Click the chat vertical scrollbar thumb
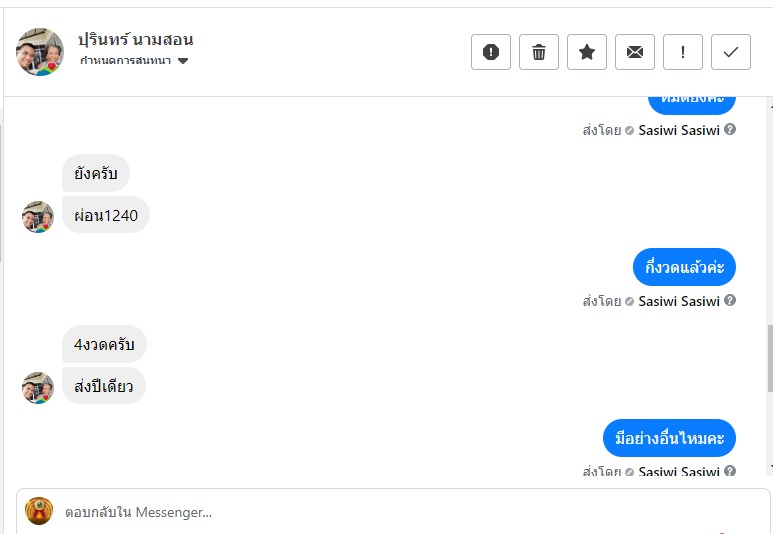 769,358
